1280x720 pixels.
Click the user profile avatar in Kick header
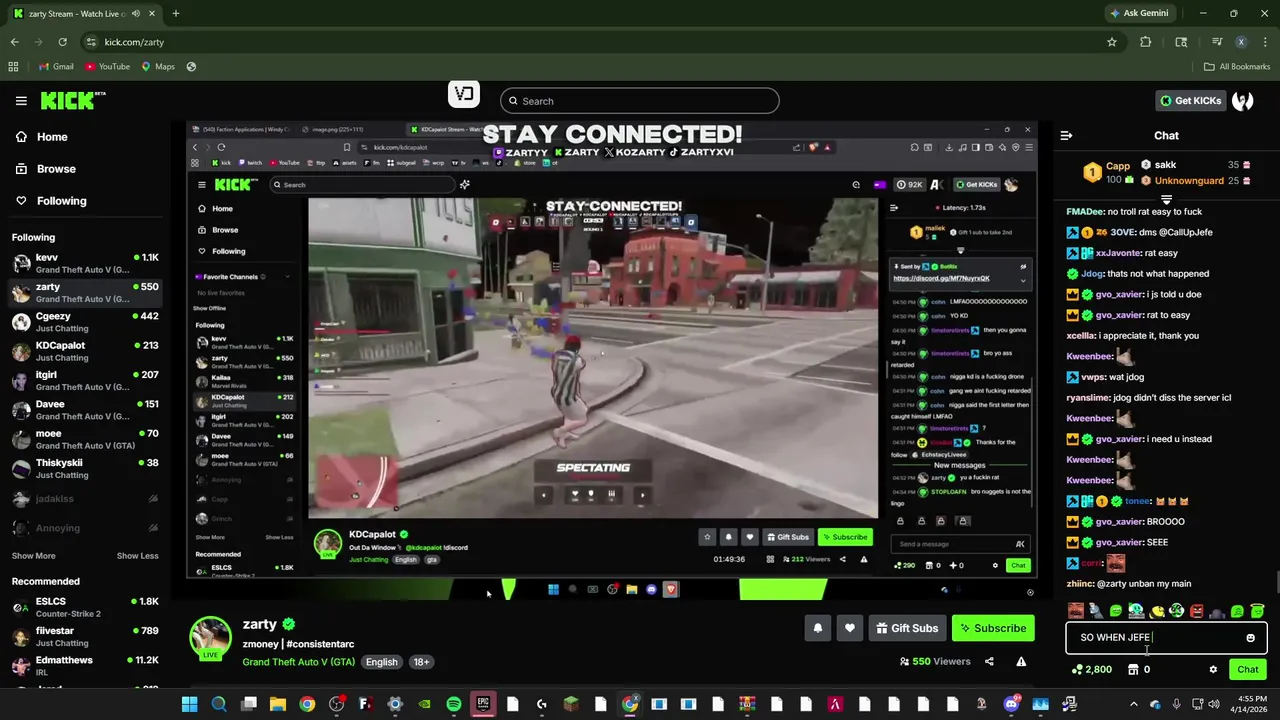pos(1243,100)
